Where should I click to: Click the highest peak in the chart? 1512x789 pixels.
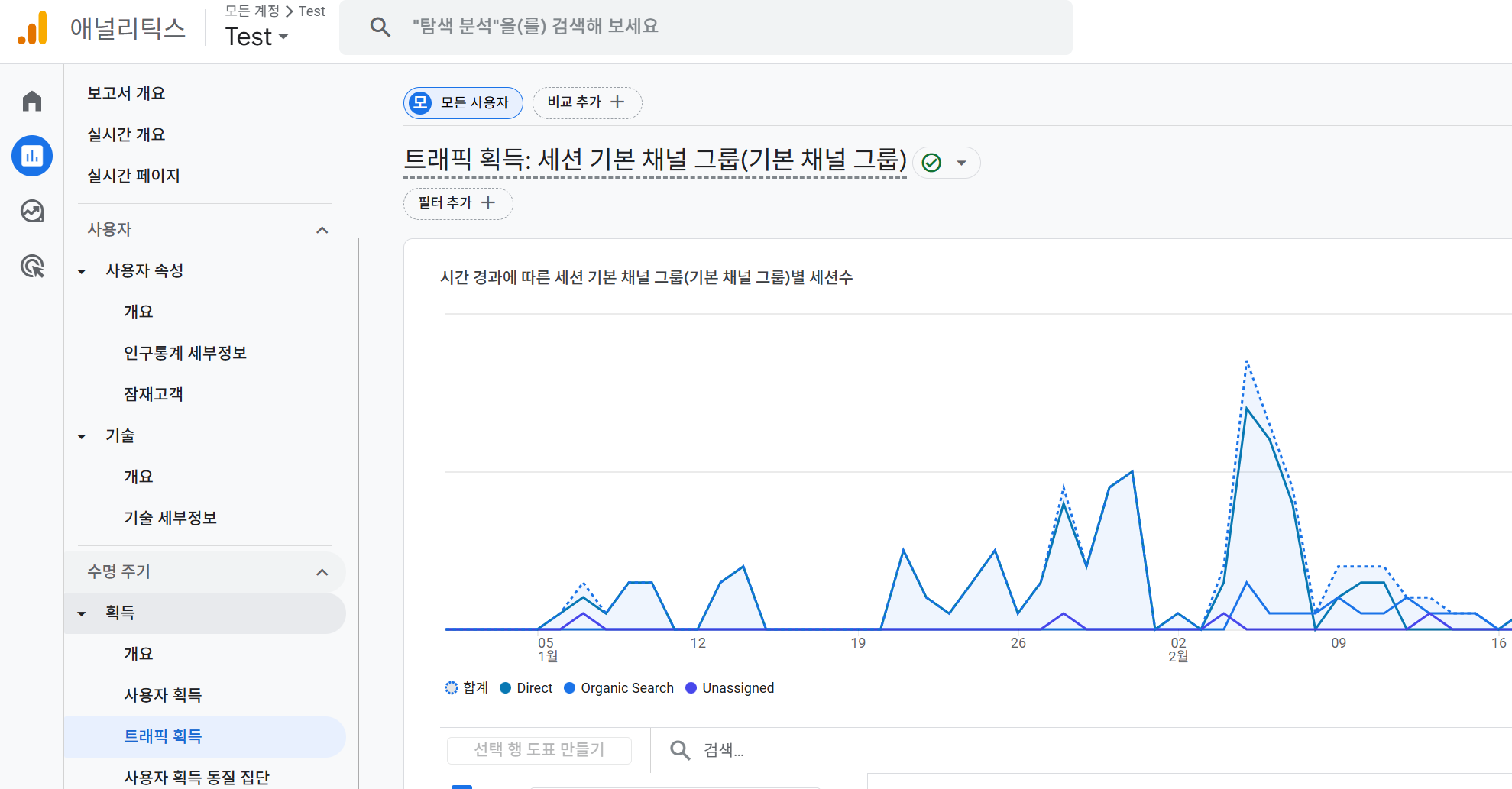(x=1247, y=361)
